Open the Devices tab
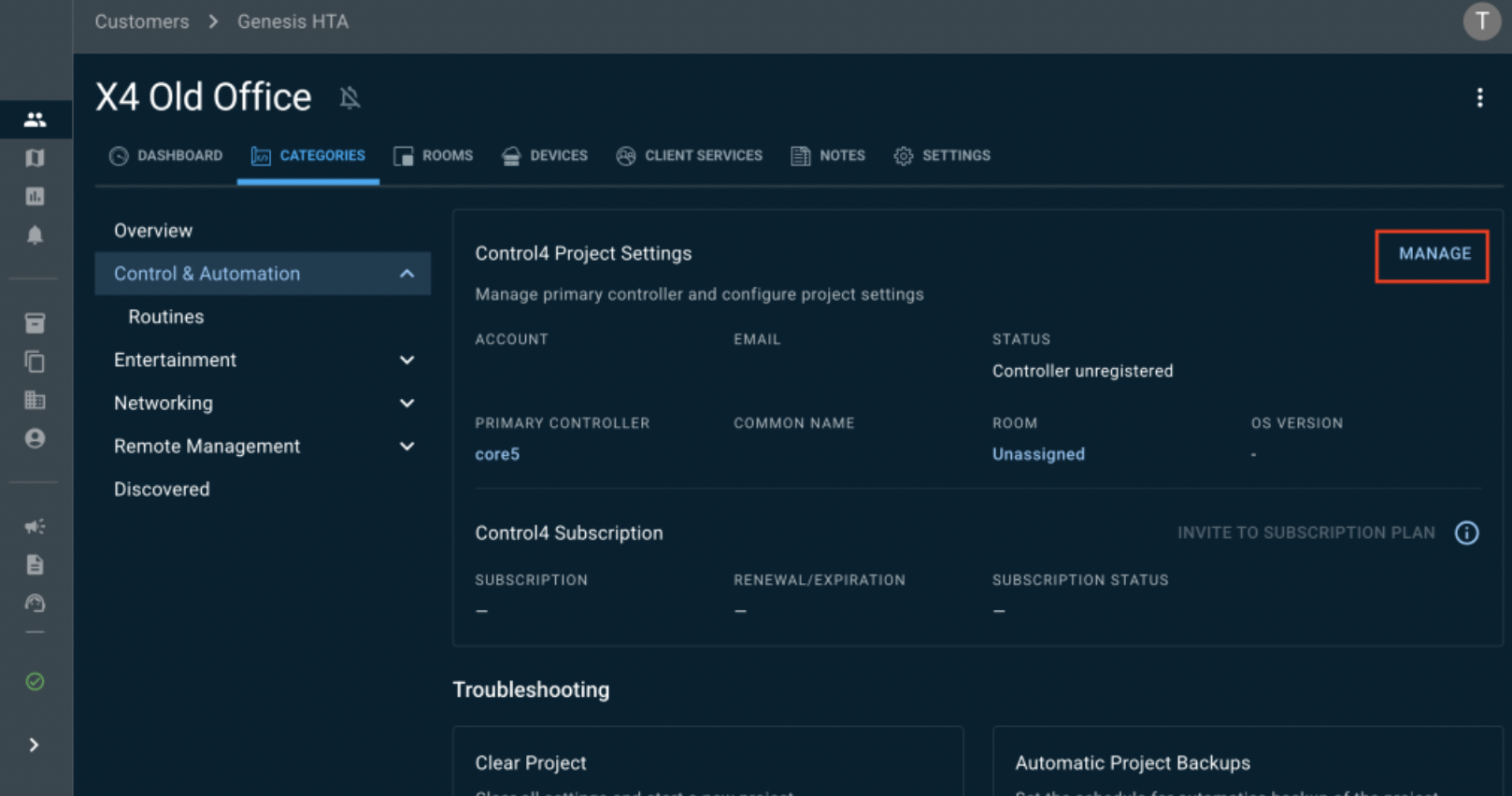Image resolution: width=1512 pixels, height=796 pixels. tap(545, 156)
